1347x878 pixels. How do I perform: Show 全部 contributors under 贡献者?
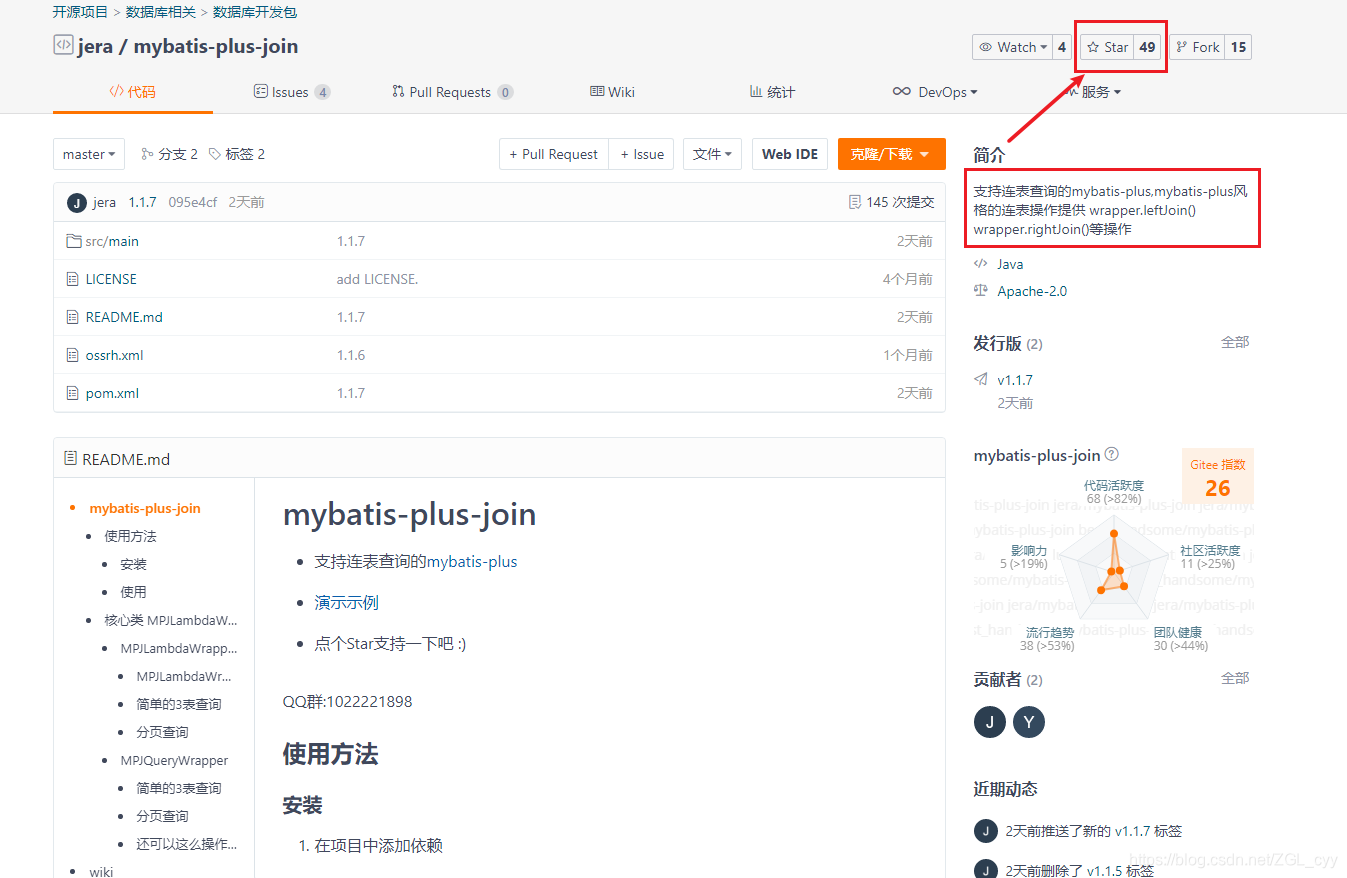[1235, 678]
